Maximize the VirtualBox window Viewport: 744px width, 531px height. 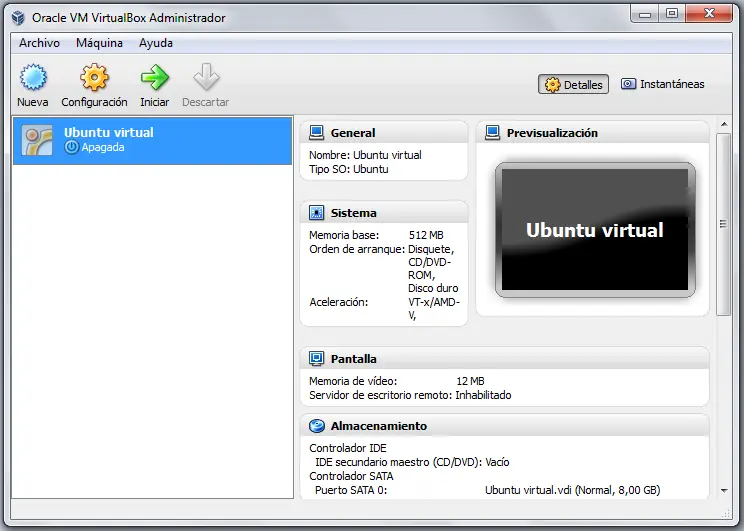click(x=671, y=14)
